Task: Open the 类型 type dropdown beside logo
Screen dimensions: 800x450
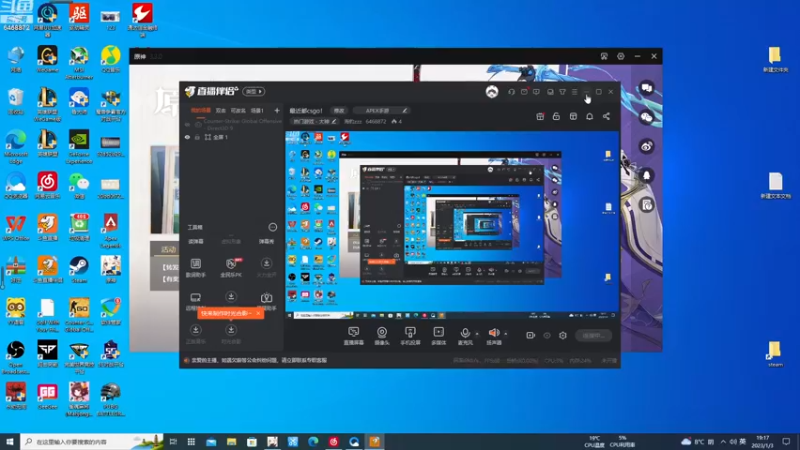Action: [x=253, y=92]
